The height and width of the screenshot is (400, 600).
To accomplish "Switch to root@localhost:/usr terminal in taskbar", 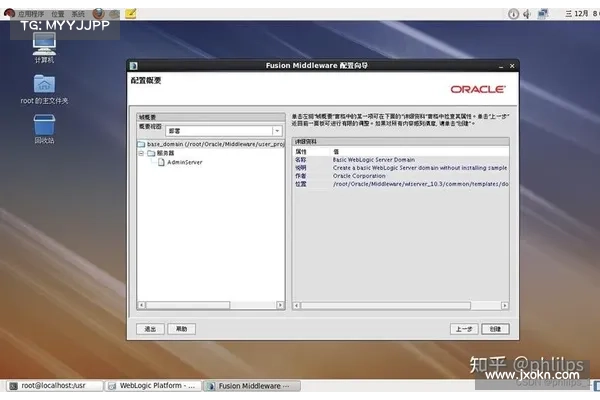I will tap(55, 386).
